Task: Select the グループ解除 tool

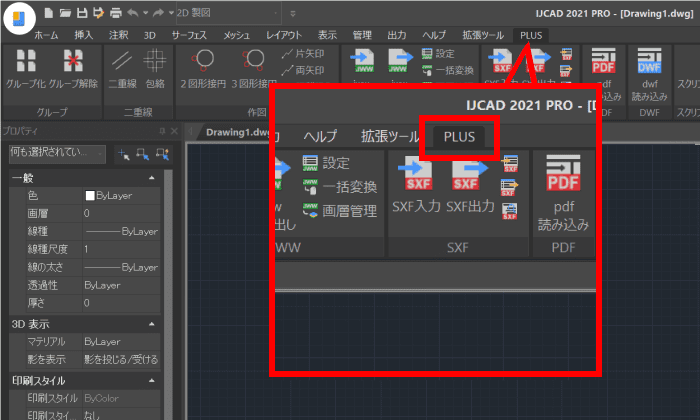Action: point(73,69)
